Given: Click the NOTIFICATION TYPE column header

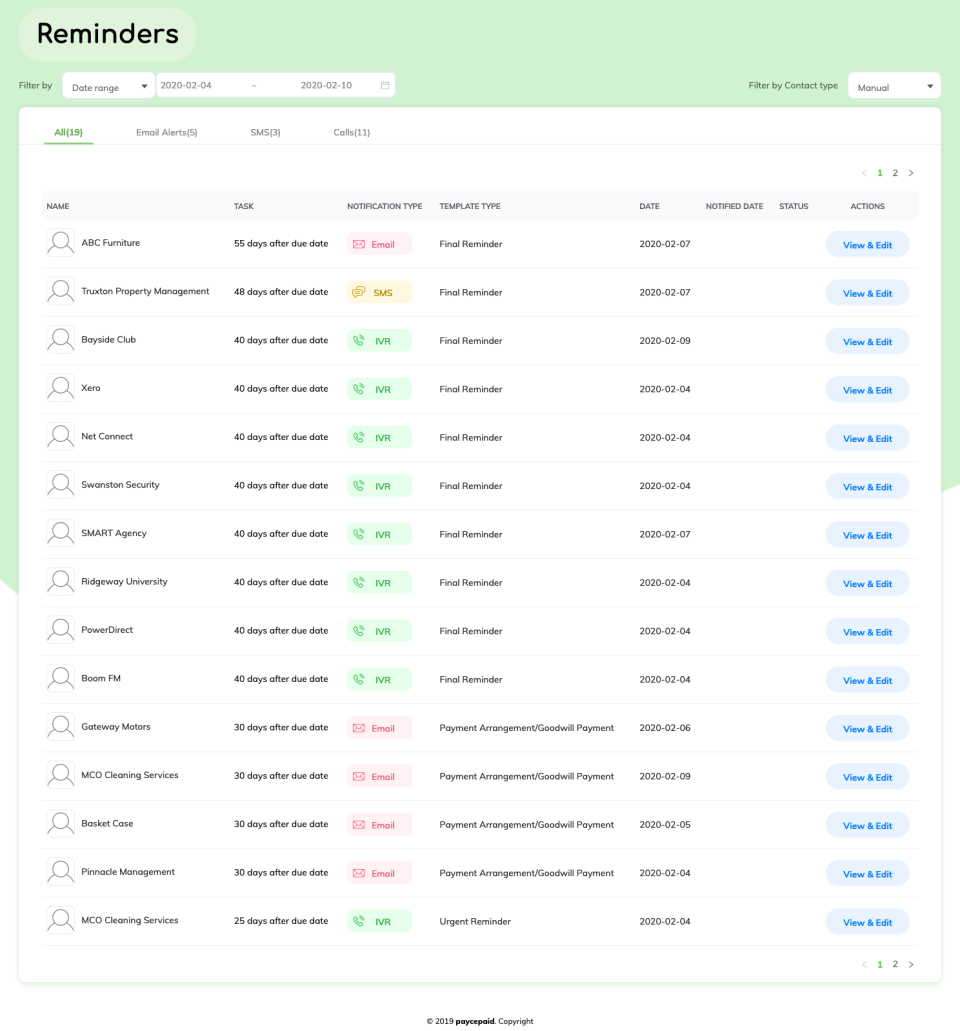Looking at the screenshot, I should pos(385,206).
